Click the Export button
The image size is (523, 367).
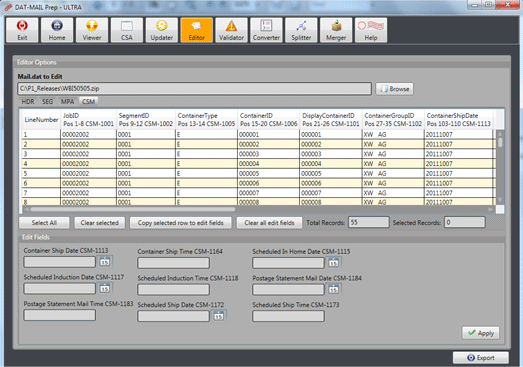coord(481,358)
